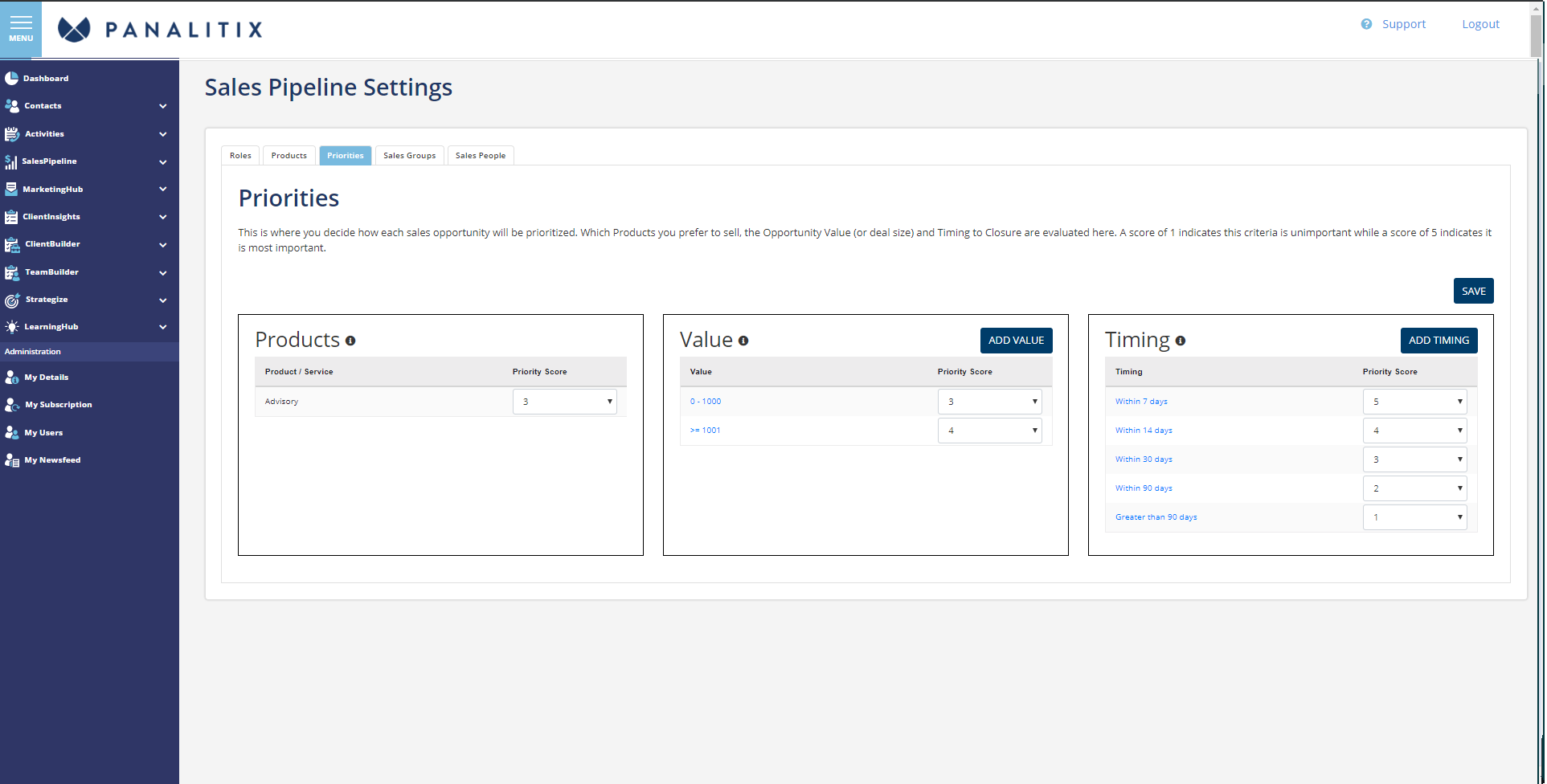Expand the ClientInsights menu chevron
The height and width of the screenshot is (784, 1547).
click(x=163, y=217)
